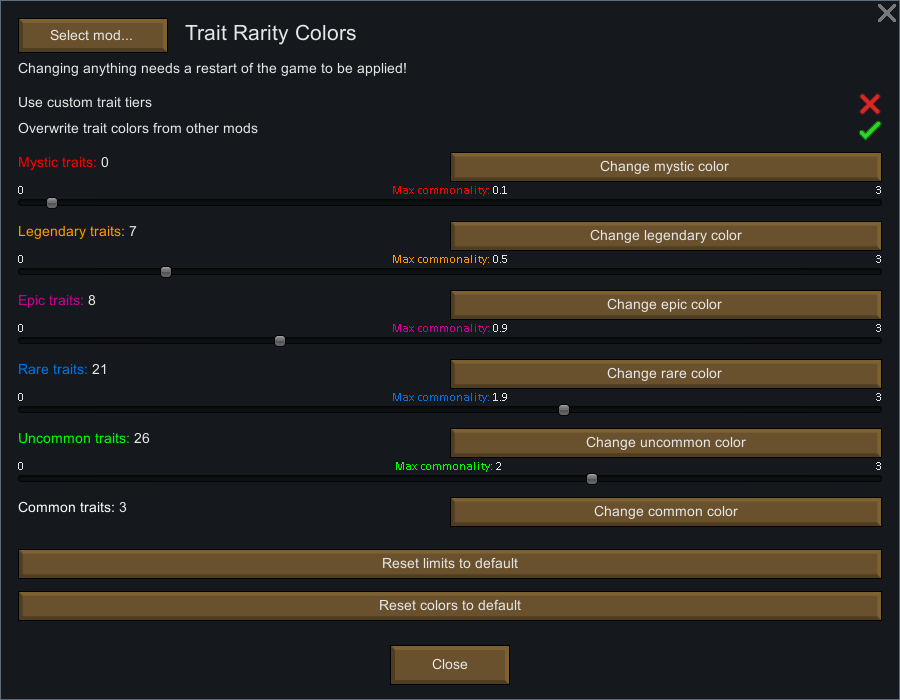Reset limits to default
Screen dimensions: 900x700
pyautogui.click(x=450, y=563)
